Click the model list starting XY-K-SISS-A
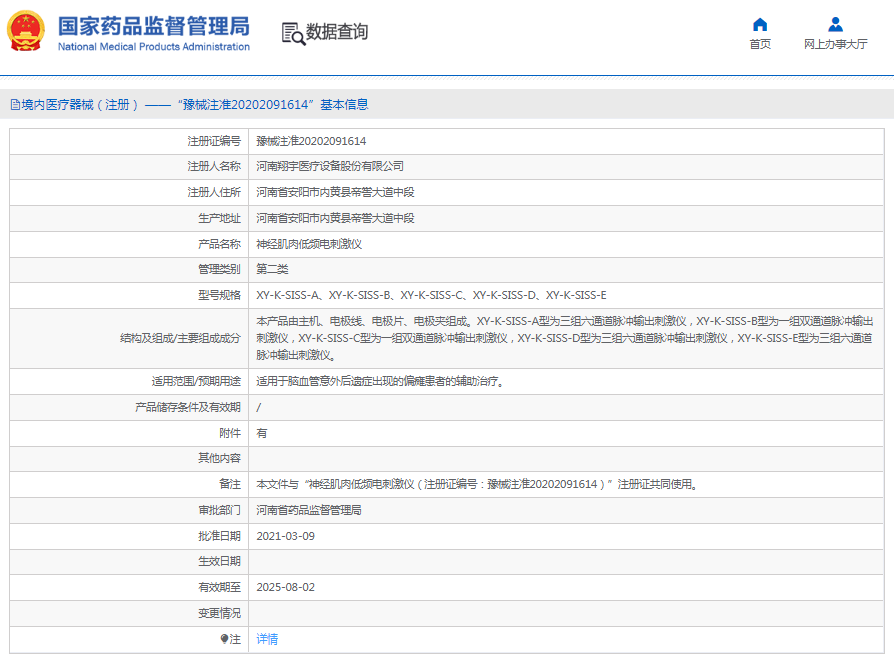 431,295
